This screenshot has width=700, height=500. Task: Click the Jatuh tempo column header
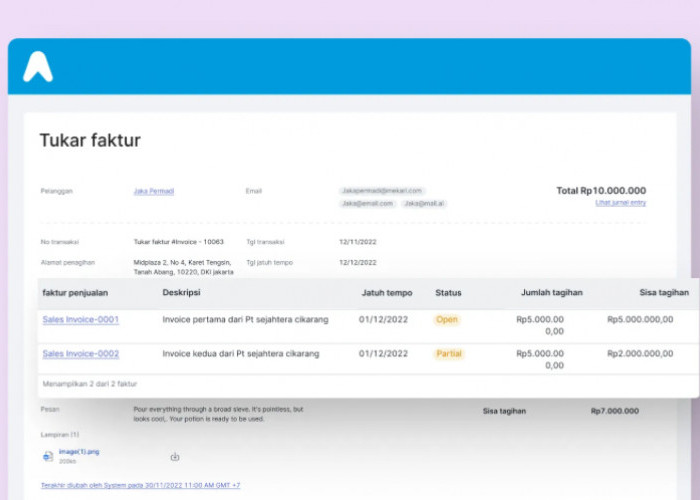point(386,293)
